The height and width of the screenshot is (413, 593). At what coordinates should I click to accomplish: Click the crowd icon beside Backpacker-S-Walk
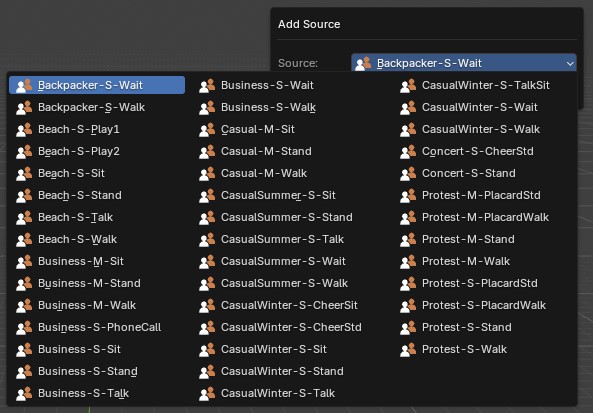click(x=24, y=107)
